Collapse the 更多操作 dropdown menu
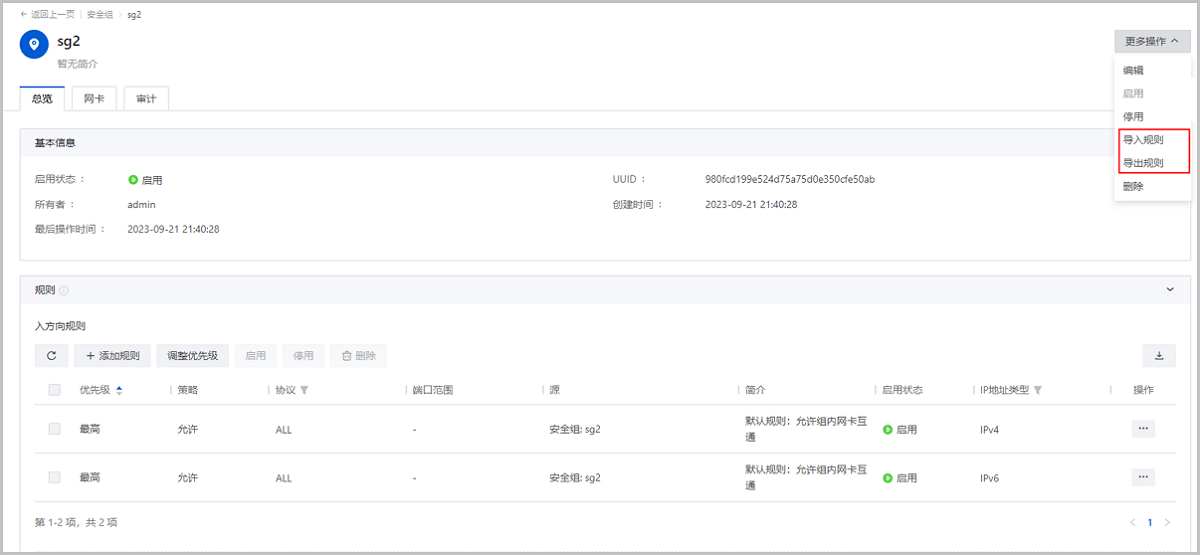The height and width of the screenshot is (555, 1200). pyautogui.click(x=1151, y=42)
